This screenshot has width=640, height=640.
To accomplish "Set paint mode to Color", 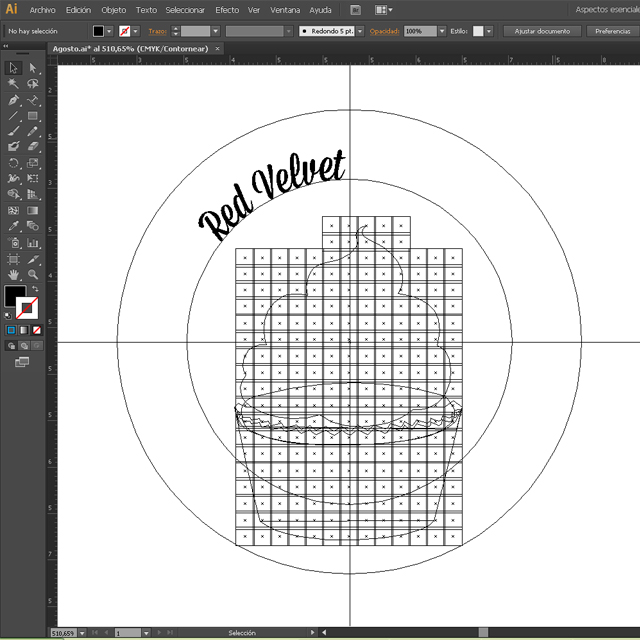I will point(11,330).
